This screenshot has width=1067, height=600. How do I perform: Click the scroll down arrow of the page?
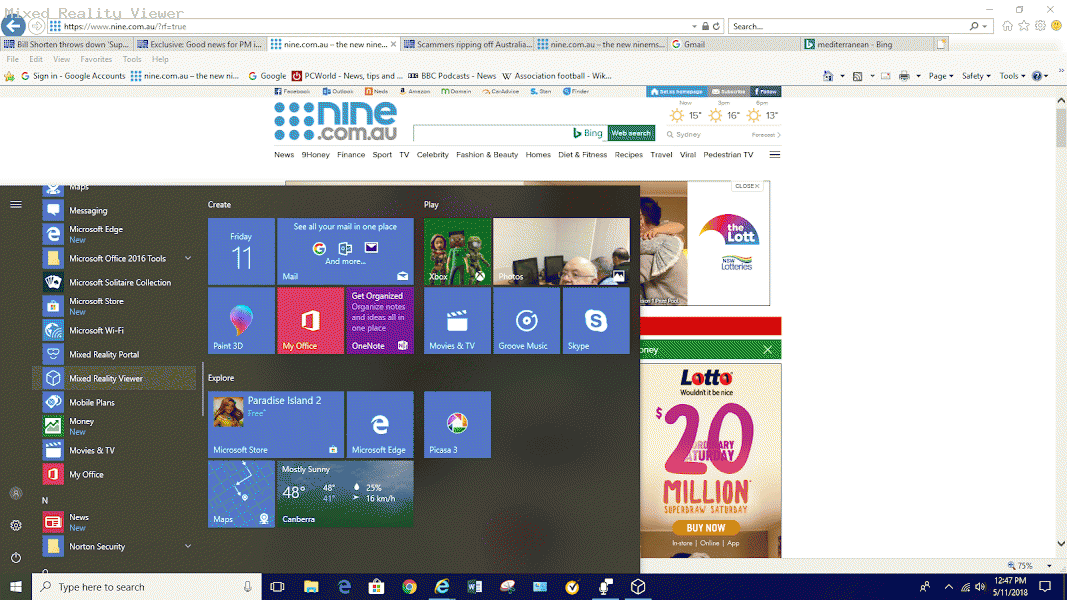point(1061,544)
